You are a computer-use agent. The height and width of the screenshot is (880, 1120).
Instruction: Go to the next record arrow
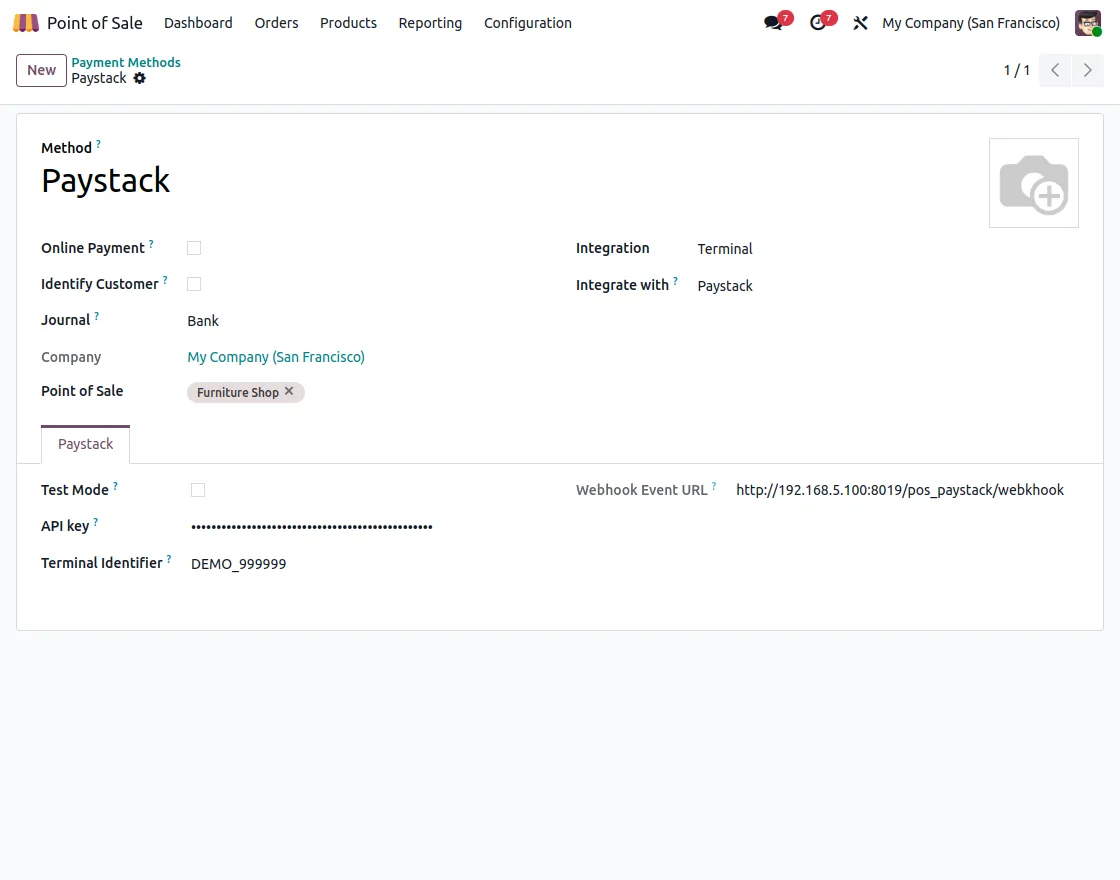coord(1088,70)
